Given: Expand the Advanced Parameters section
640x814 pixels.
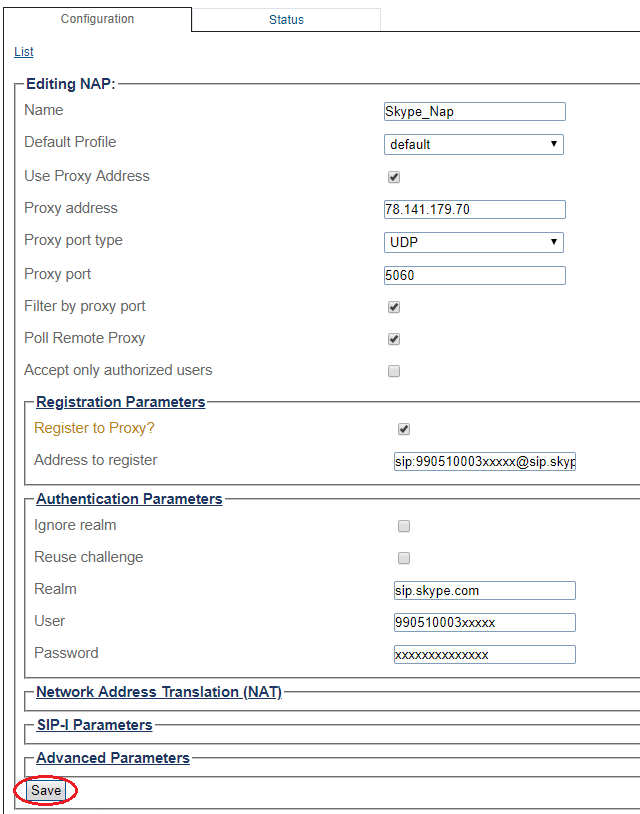Looking at the screenshot, I should [x=113, y=758].
